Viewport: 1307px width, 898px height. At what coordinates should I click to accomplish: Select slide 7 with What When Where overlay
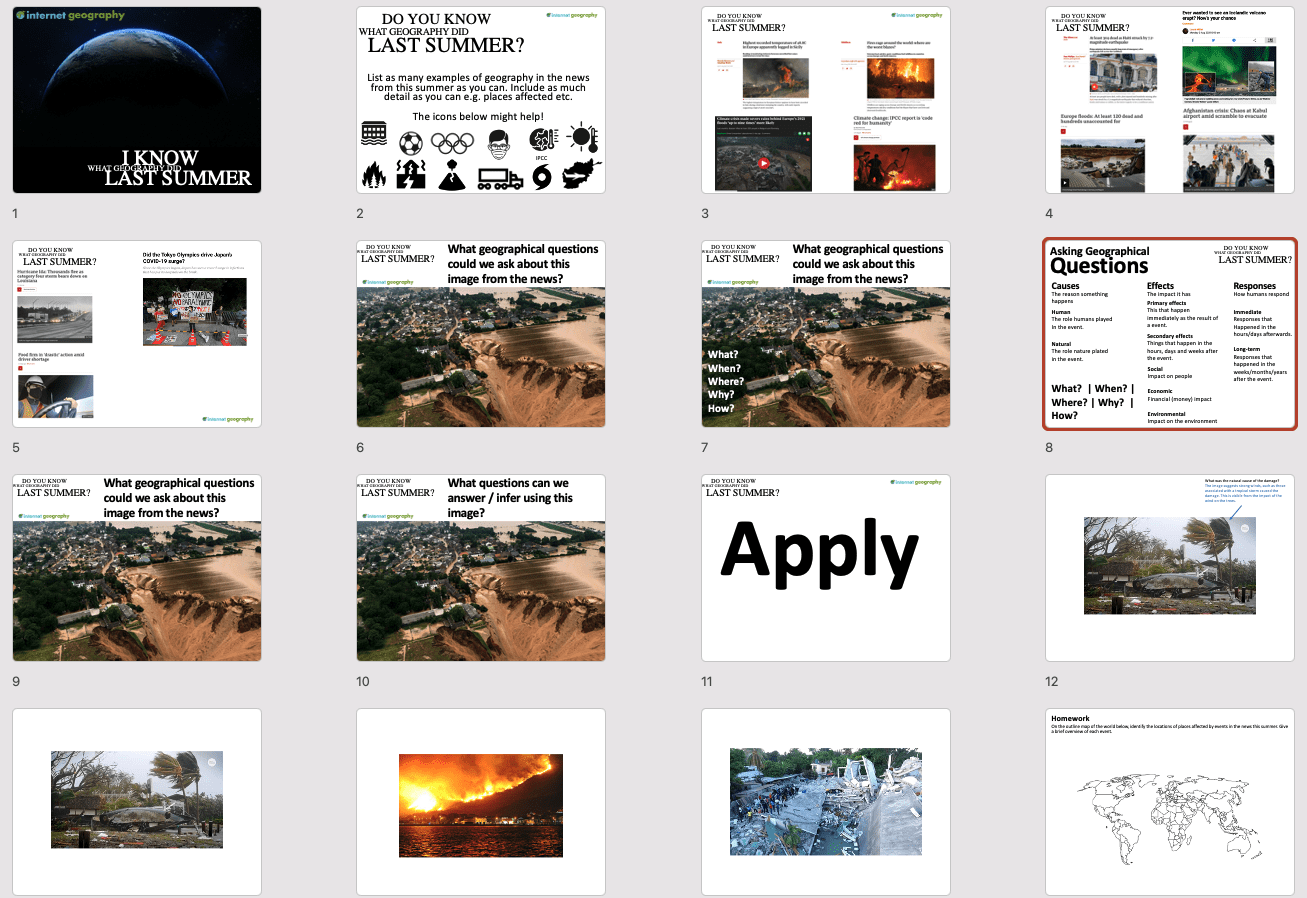[826, 334]
